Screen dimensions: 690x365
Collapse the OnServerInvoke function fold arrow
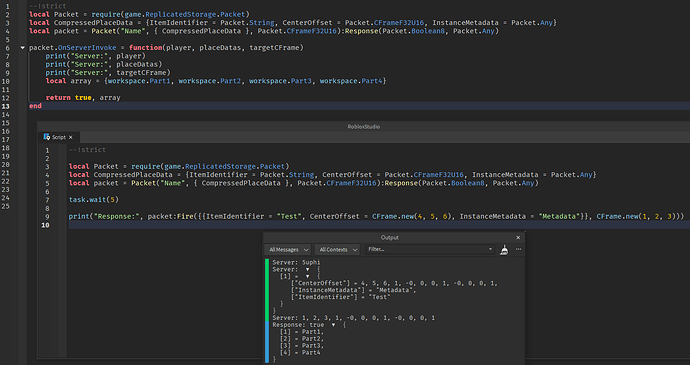click(22, 48)
